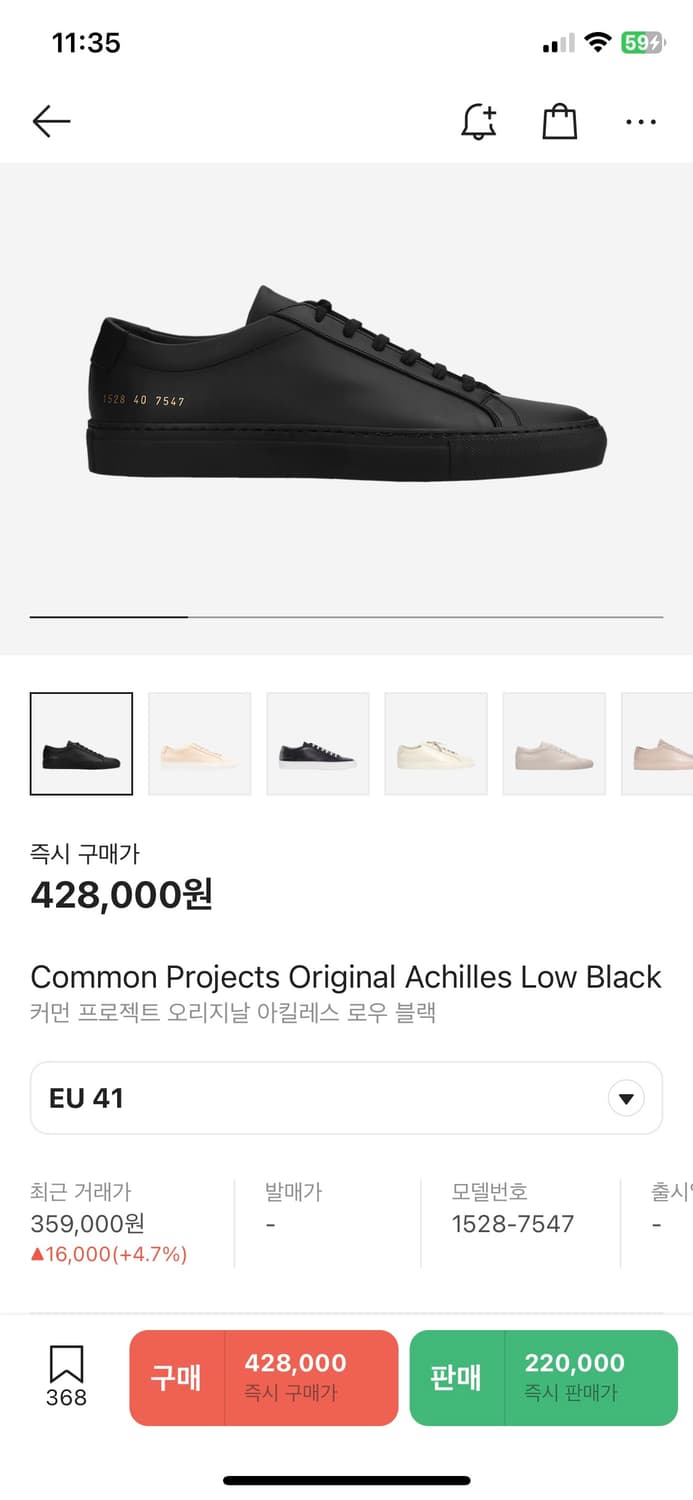The width and height of the screenshot is (693, 1500).
Task: Toggle the bookmark icon showing 368
Action: [x=66, y=1376]
